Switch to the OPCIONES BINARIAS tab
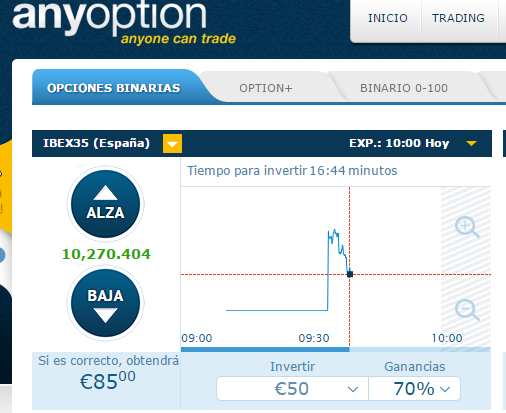The height and width of the screenshot is (413, 506). click(113, 88)
